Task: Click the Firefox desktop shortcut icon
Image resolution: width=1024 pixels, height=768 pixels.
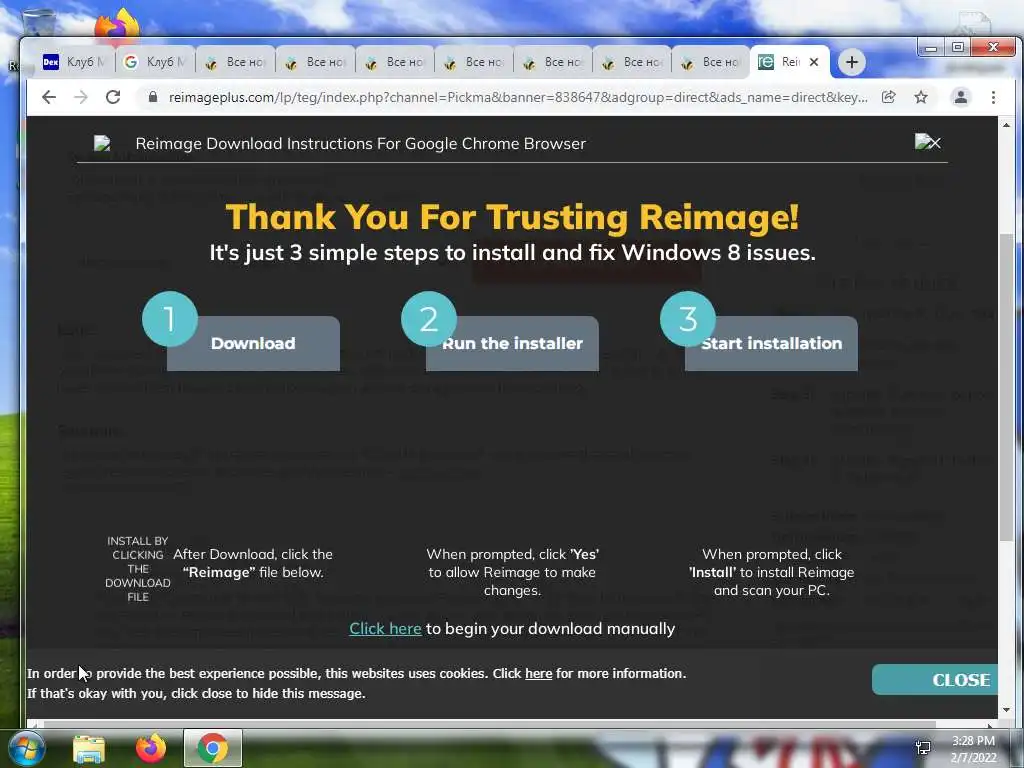Action: [118, 25]
